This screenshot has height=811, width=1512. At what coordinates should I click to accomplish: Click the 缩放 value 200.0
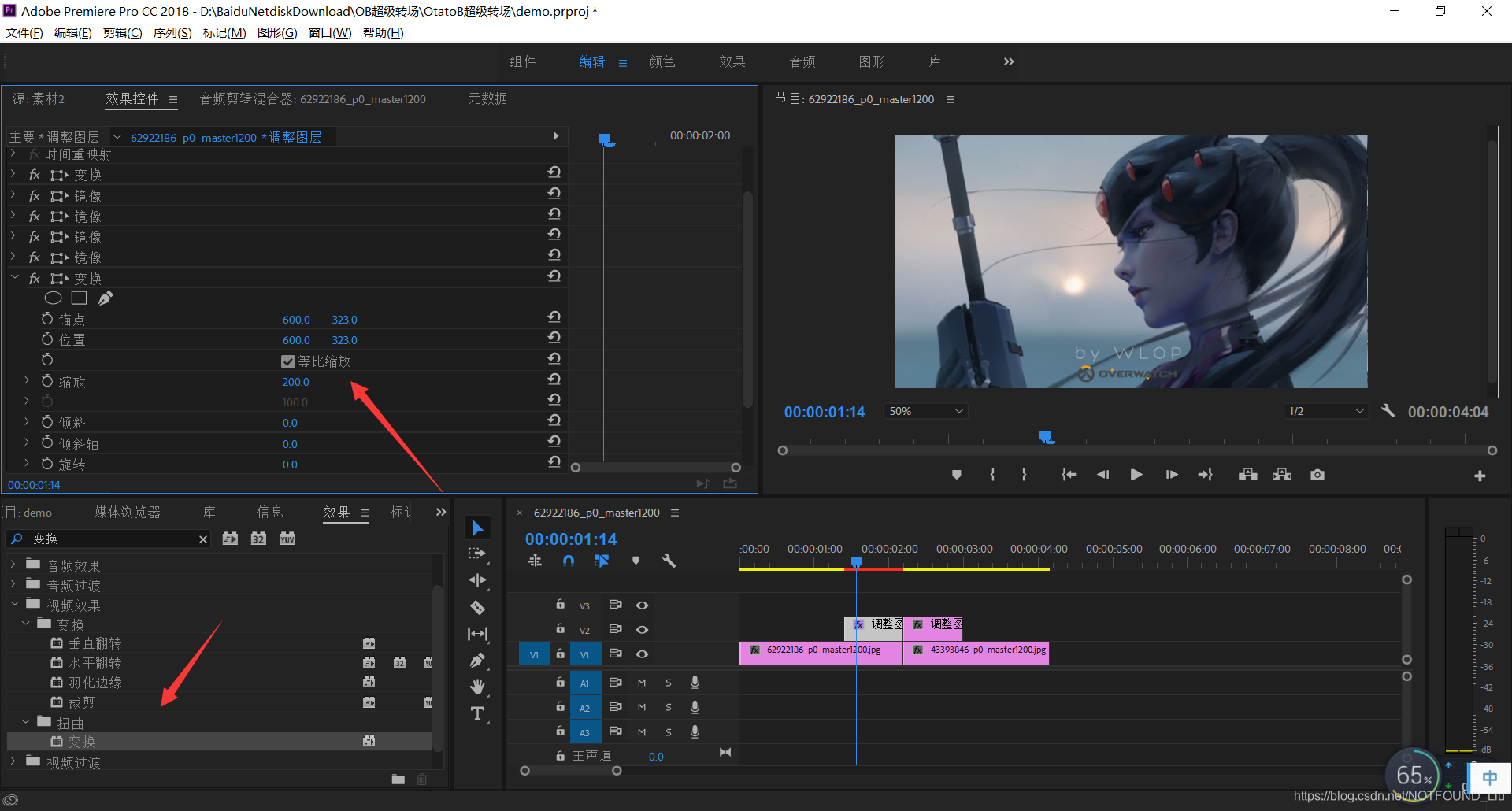click(296, 382)
